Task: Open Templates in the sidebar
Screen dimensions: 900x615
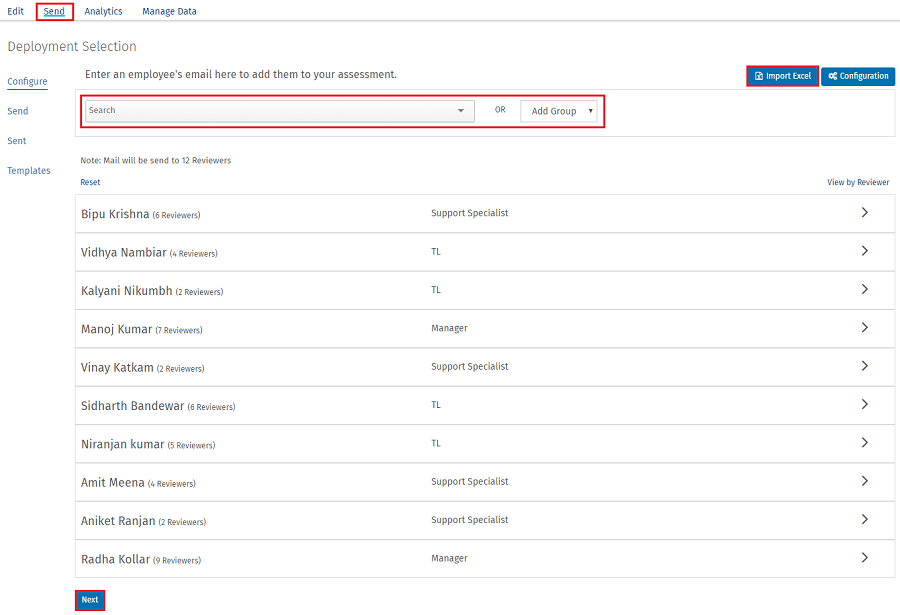Action: tap(29, 171)
